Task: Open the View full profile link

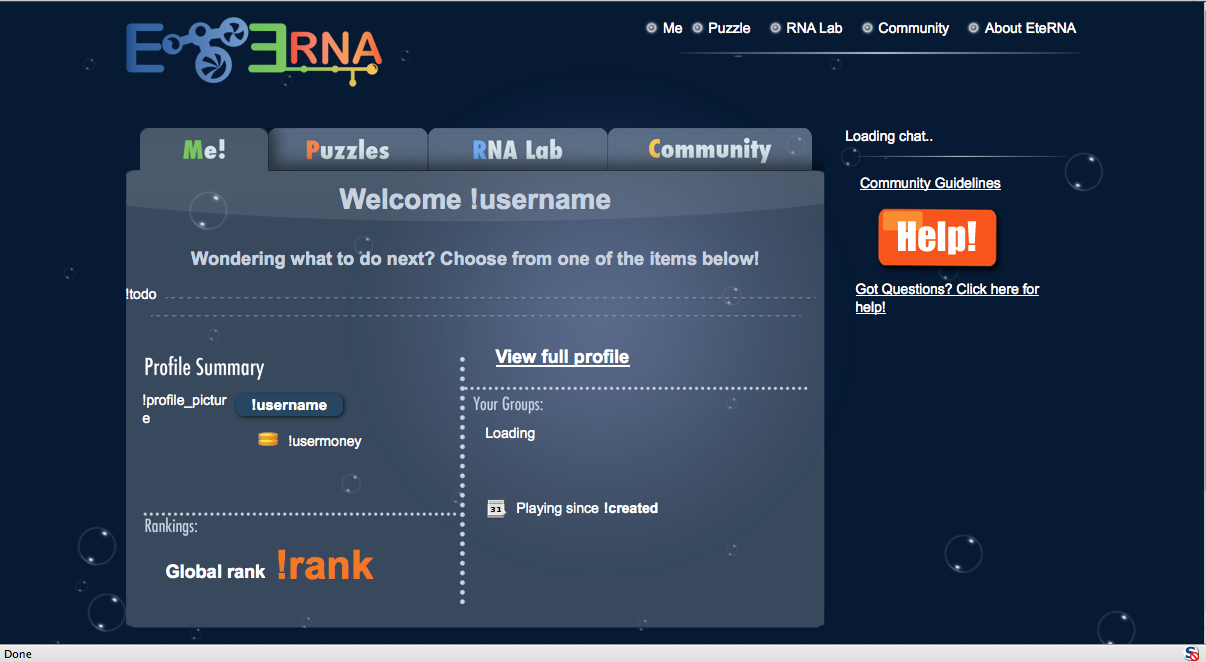Action: pos(562,356)
